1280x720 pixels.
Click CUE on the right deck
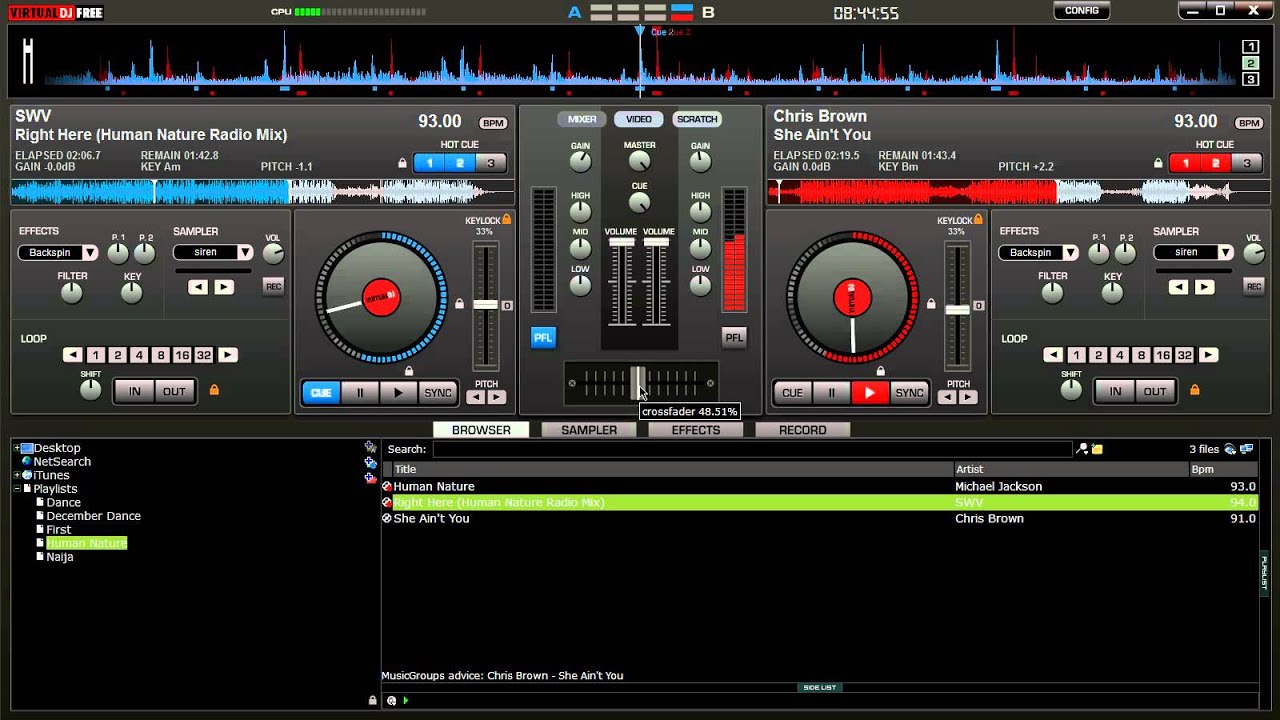tap(792, 393)
